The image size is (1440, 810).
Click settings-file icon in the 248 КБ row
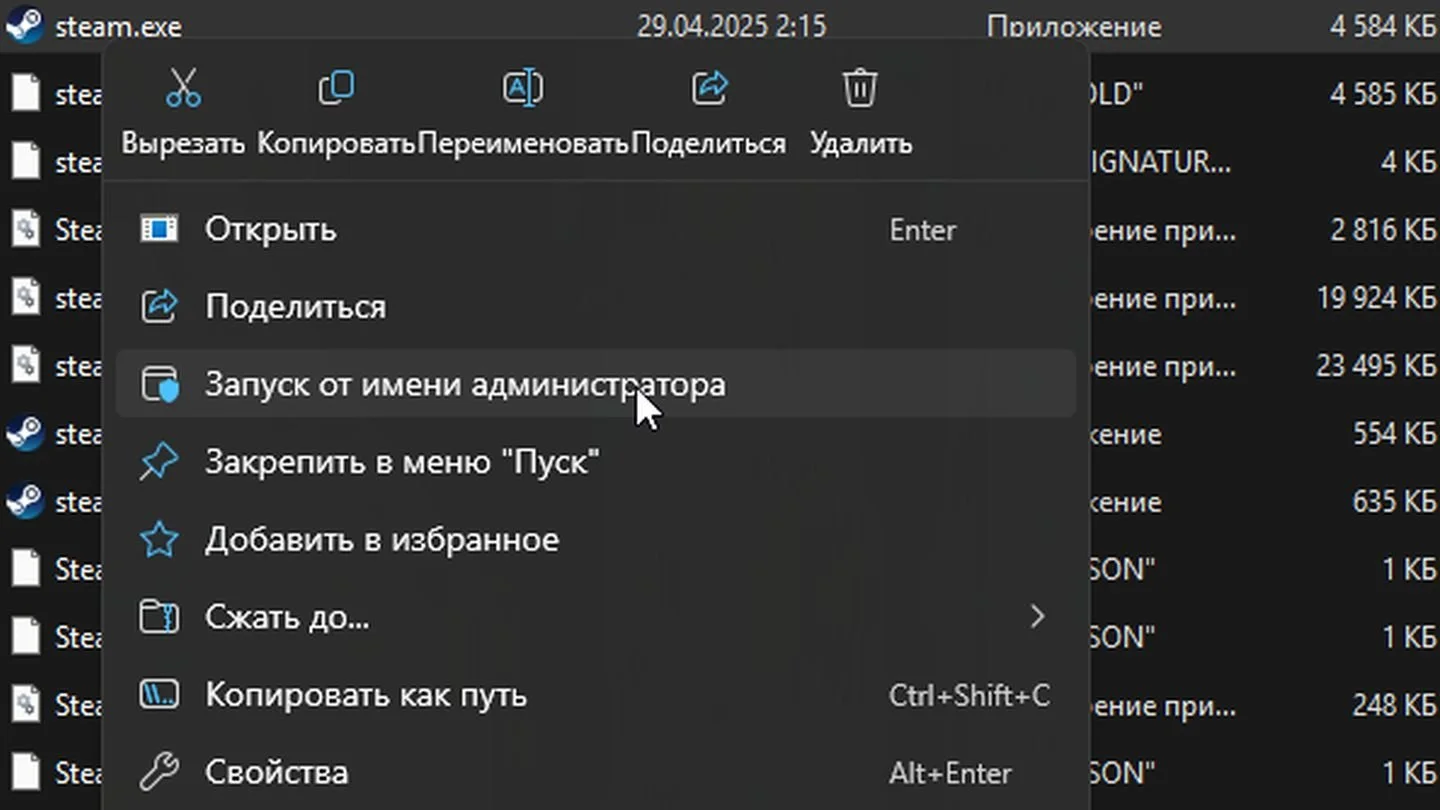(25, 704)
